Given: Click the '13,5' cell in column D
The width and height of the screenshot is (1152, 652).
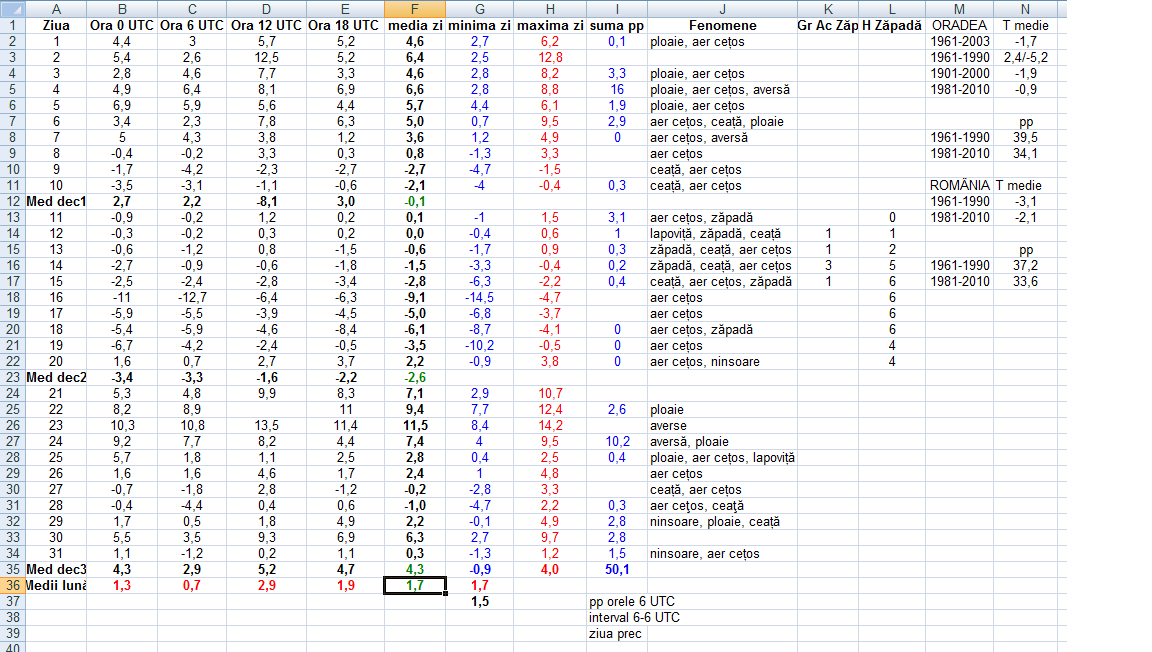Looking at the screenshot, I should [266, 426].
